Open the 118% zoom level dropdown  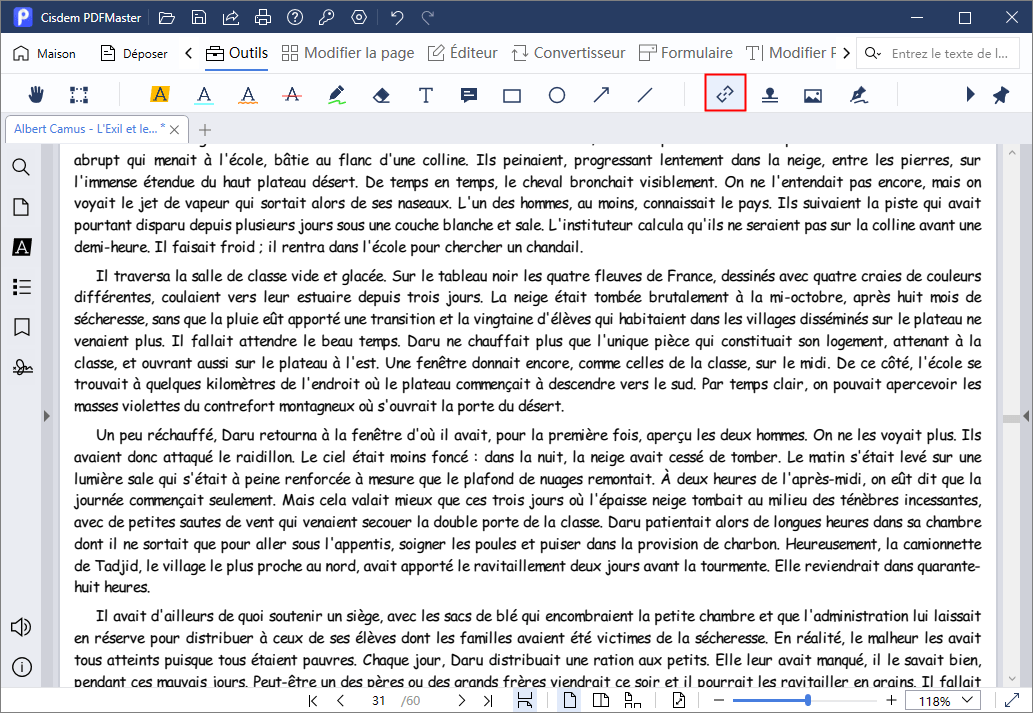coord(943,700)
